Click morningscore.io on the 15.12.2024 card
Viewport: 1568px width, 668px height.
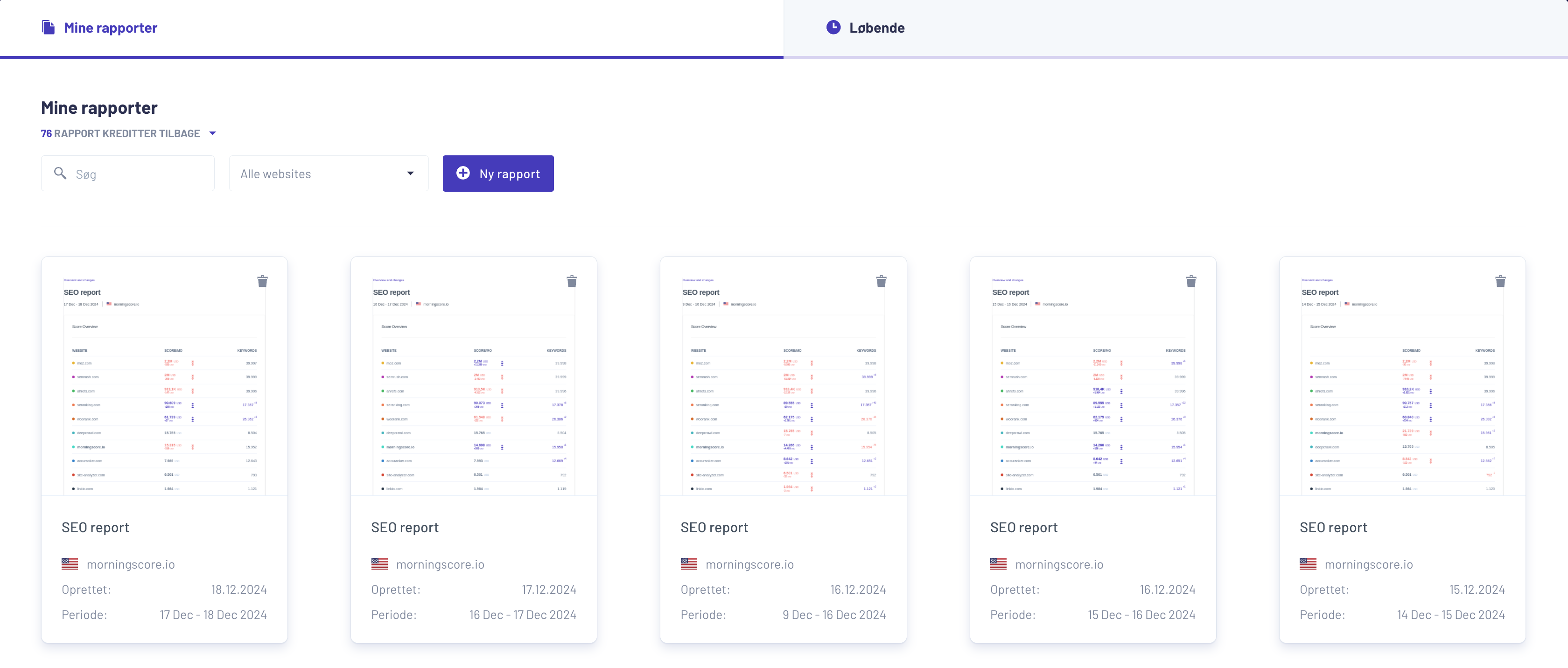coord(1369,564)
